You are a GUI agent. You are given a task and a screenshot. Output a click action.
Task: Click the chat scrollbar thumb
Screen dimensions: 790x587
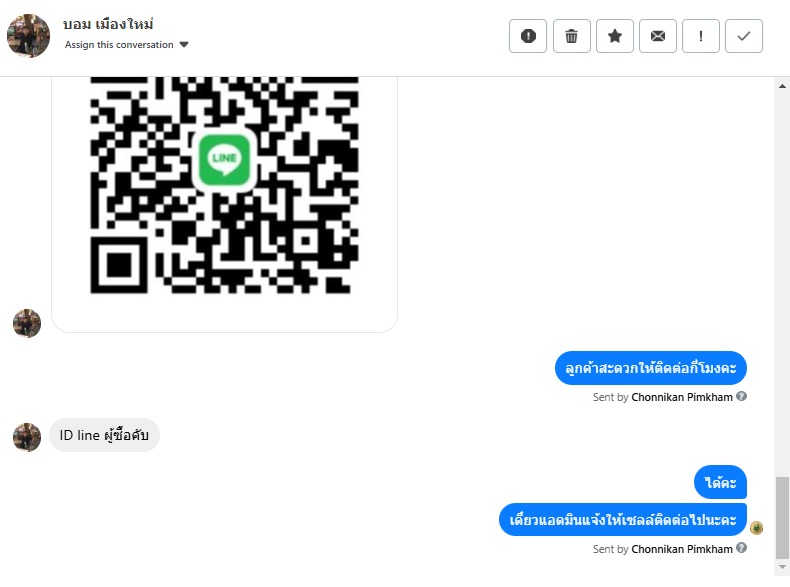click(x=782, y=517)
